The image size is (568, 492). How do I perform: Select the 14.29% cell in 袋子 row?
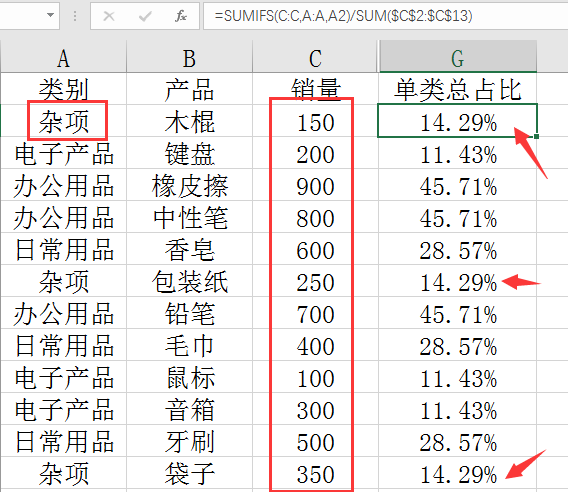tap(458, 473)
